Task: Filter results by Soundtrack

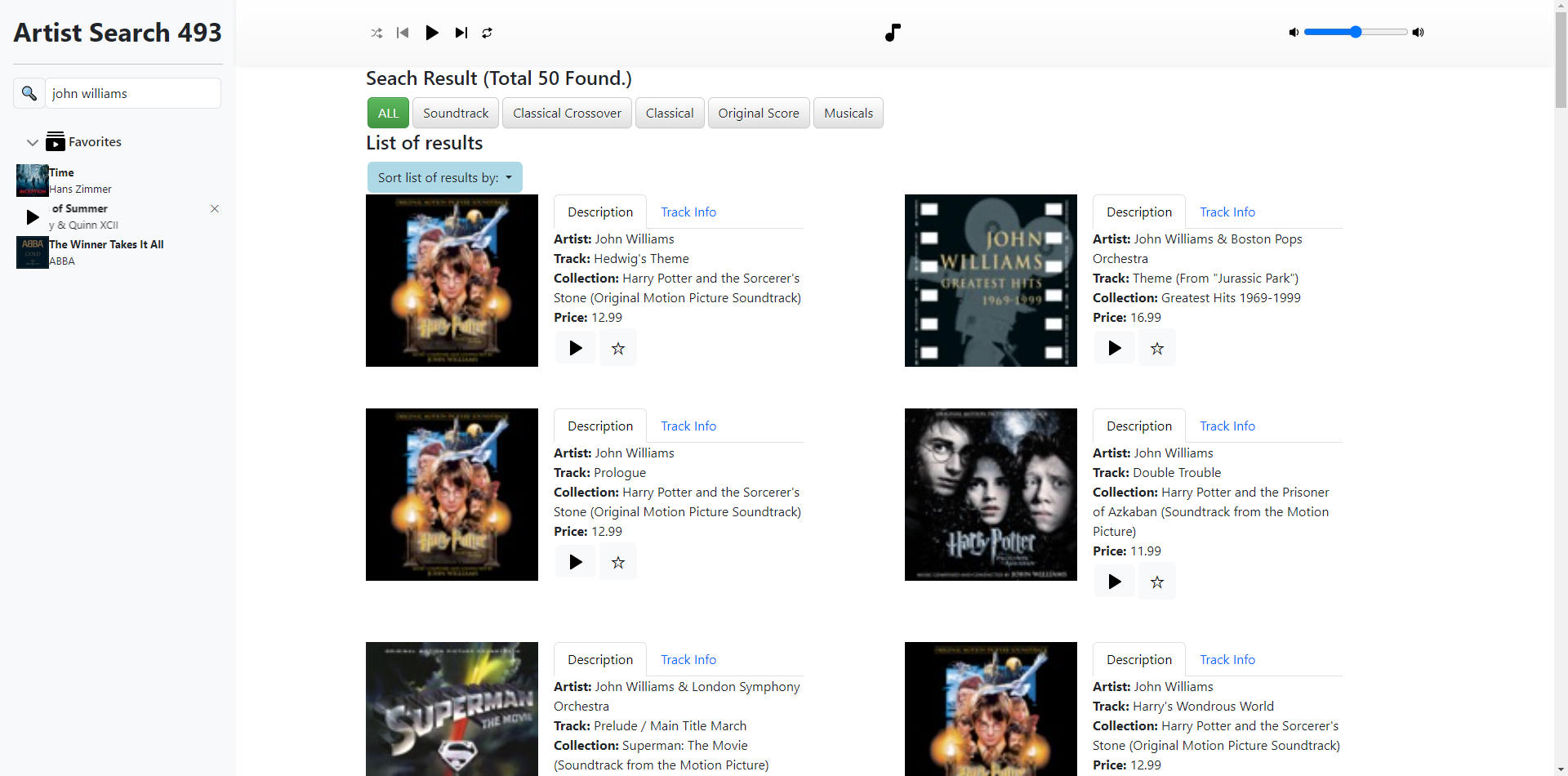Action: pos(456,113)
